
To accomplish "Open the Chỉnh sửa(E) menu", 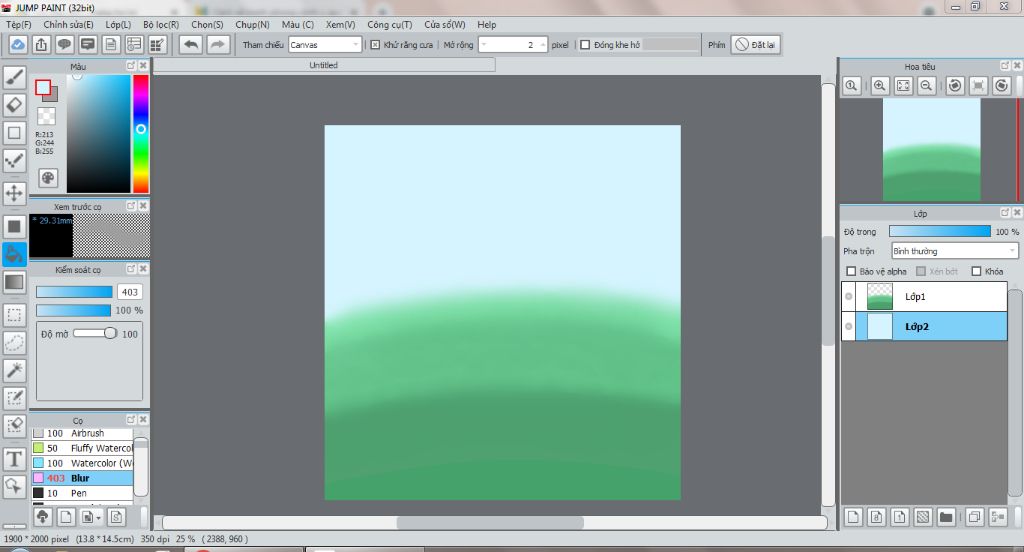I will coord(69,24).
